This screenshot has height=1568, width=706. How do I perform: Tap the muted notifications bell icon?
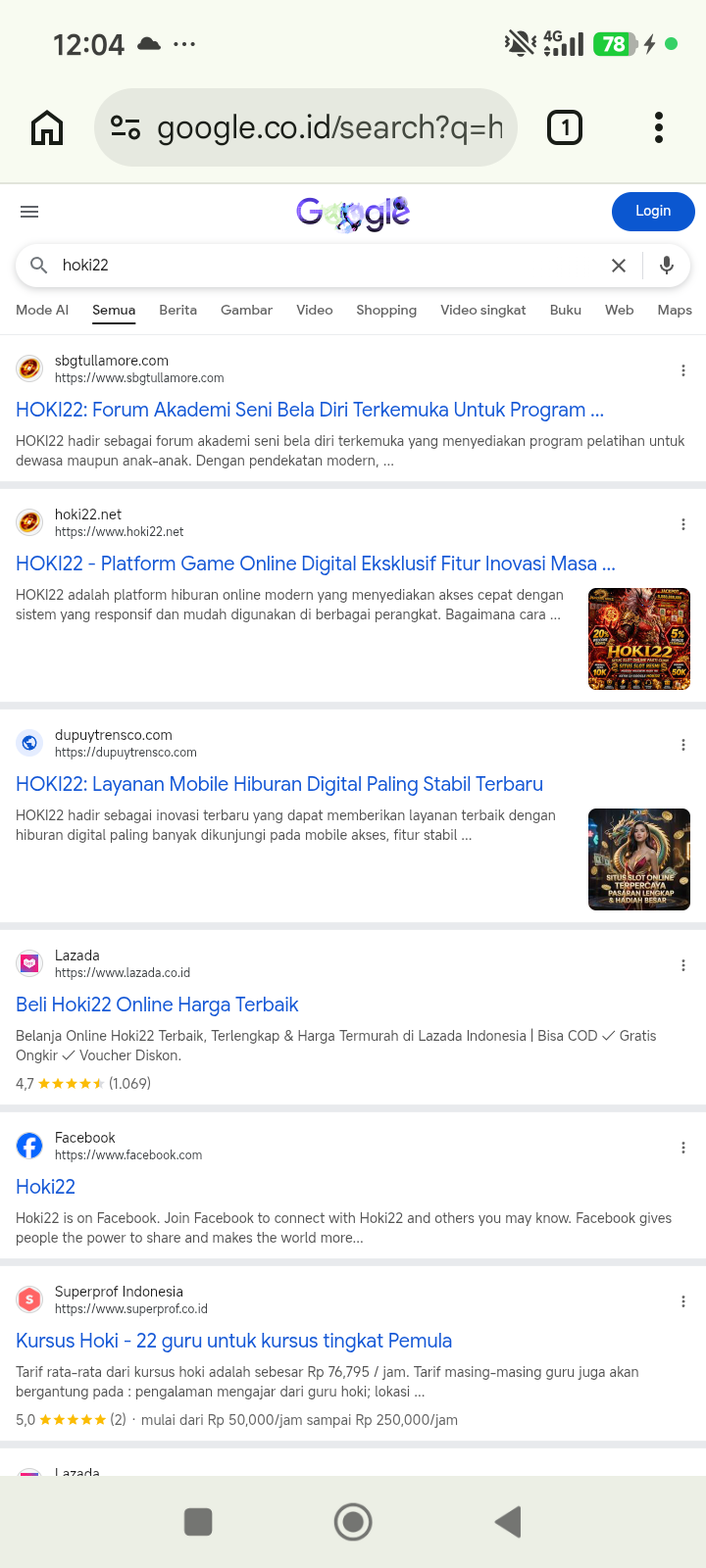click(x=520, y=43)
